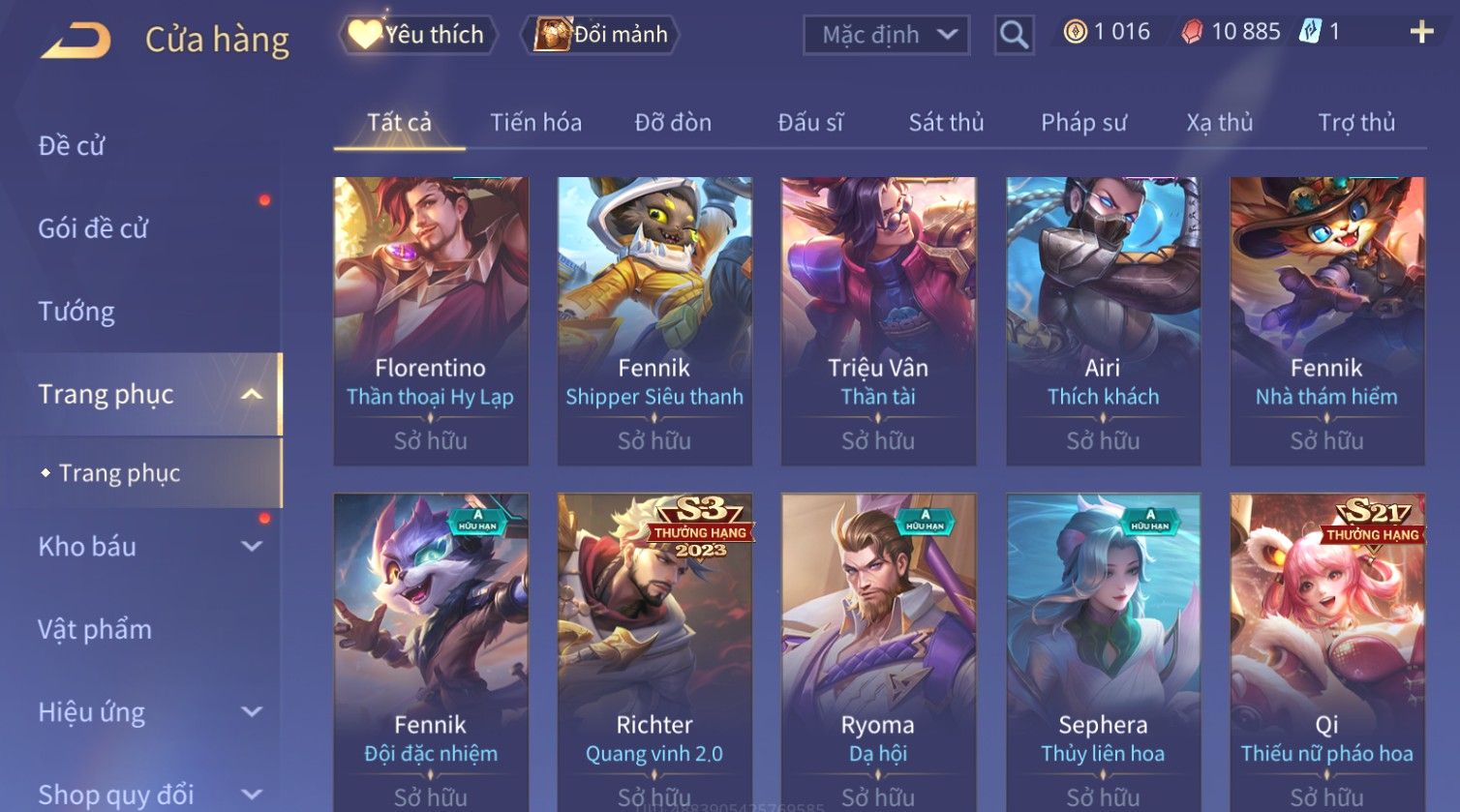The width and height of the screenshot is (1460, 812).
Task: Click the blue ticket voucher icon
Action: [1310, 32]
